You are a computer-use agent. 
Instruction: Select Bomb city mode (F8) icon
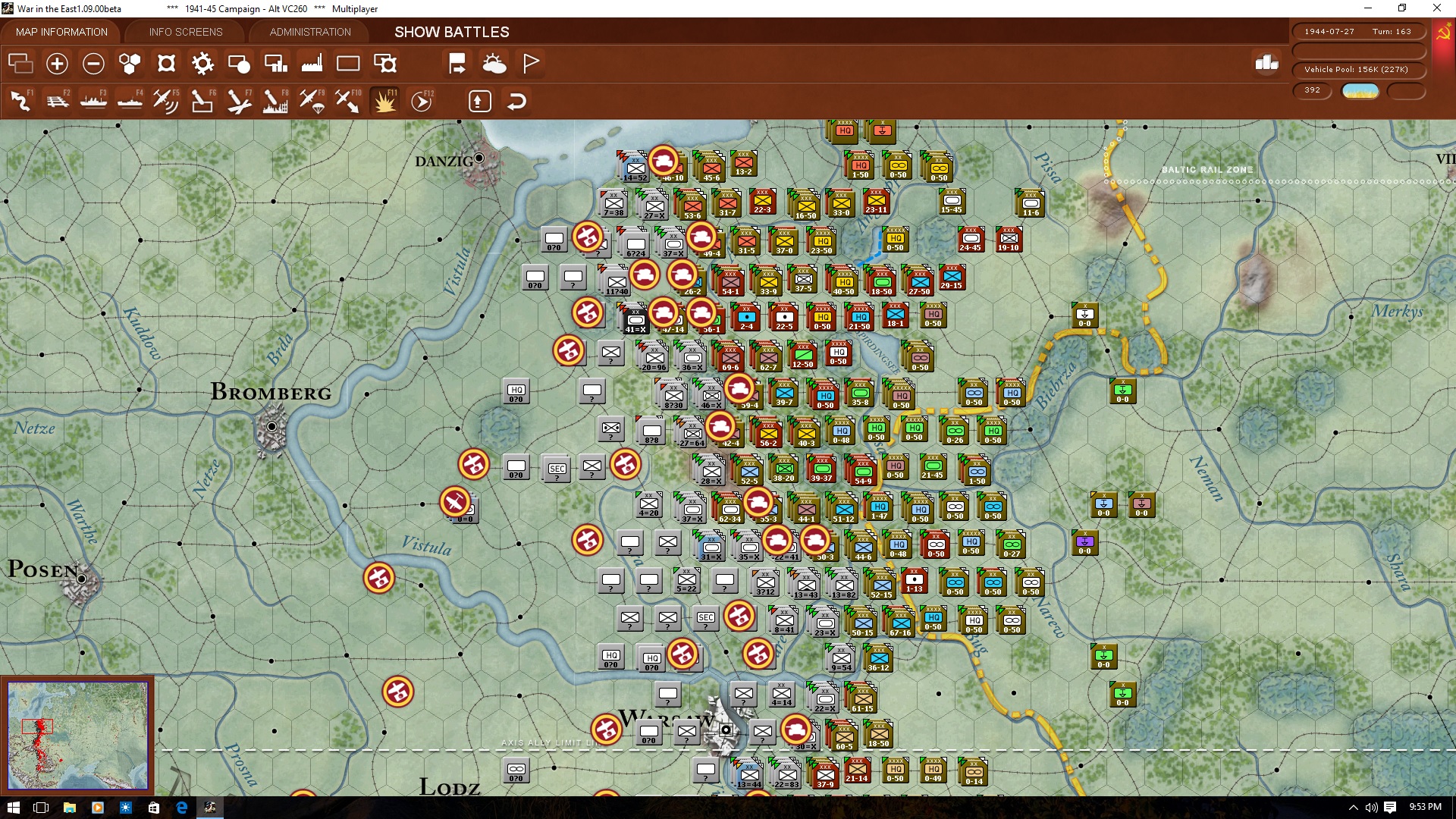[275, 101]
